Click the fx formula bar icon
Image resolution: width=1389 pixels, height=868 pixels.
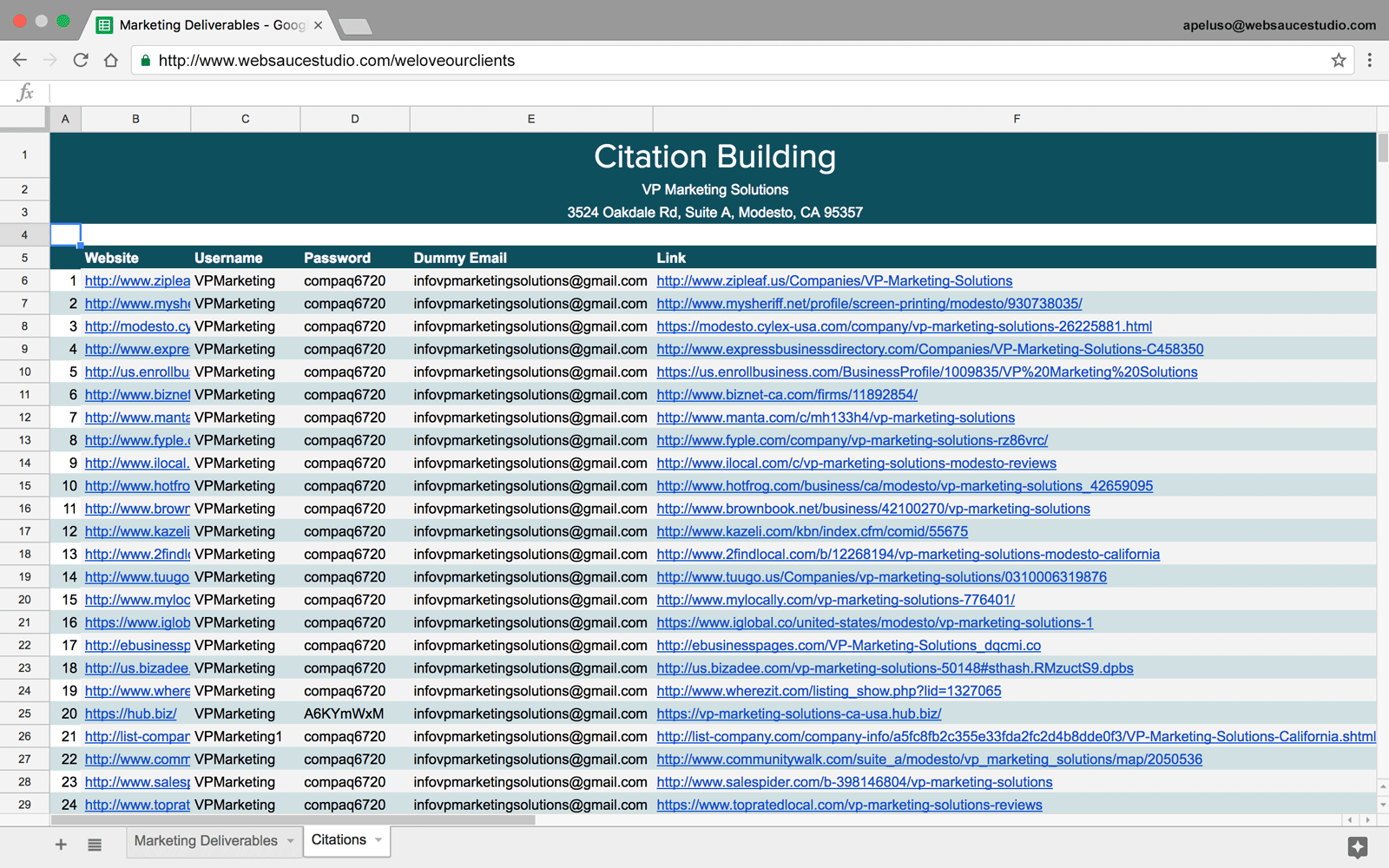[x=25, y=92]
